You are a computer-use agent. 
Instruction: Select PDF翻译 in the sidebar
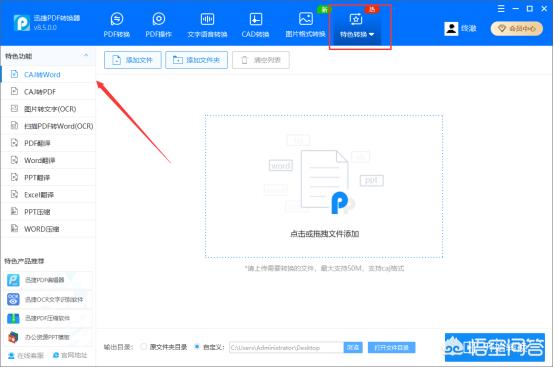coord(48,143)
